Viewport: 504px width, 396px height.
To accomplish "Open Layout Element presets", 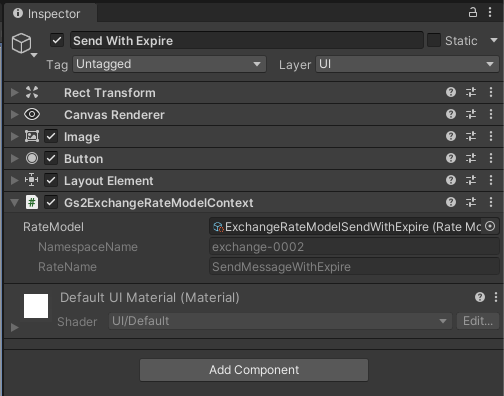I will click(x=471, y=180).
